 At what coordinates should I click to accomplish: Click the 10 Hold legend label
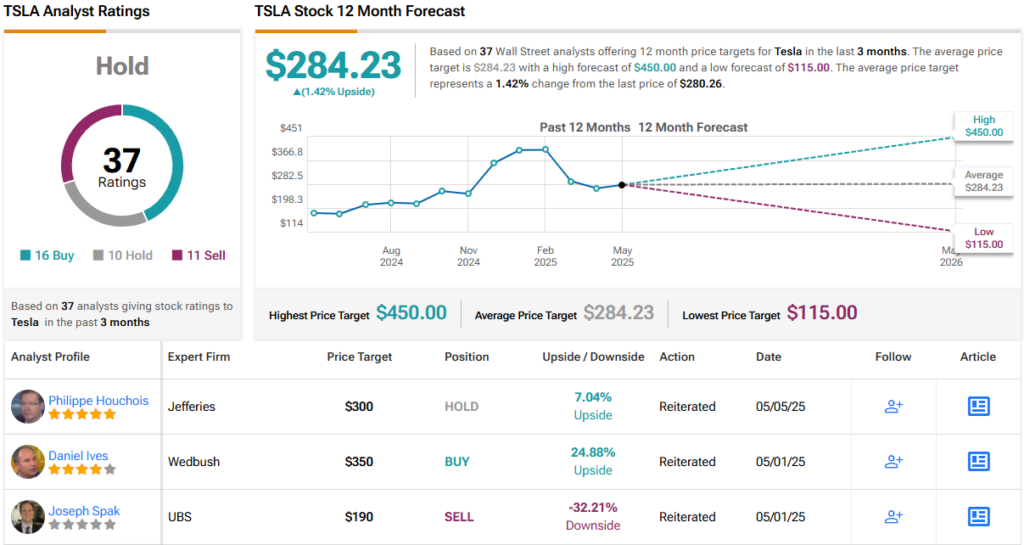pyautogui.click(x=130, y=255)
